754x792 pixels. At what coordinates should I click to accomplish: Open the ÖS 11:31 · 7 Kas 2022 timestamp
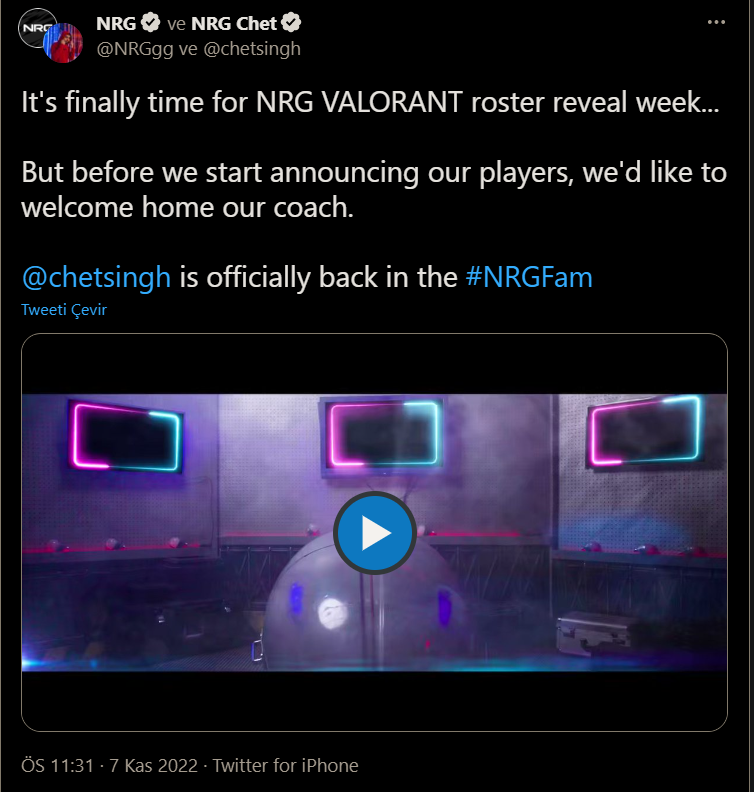(x=109, y=765)
